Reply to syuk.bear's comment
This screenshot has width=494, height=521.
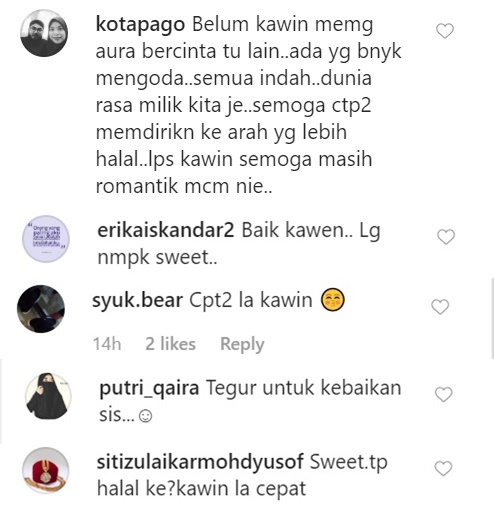coord(242,344)
